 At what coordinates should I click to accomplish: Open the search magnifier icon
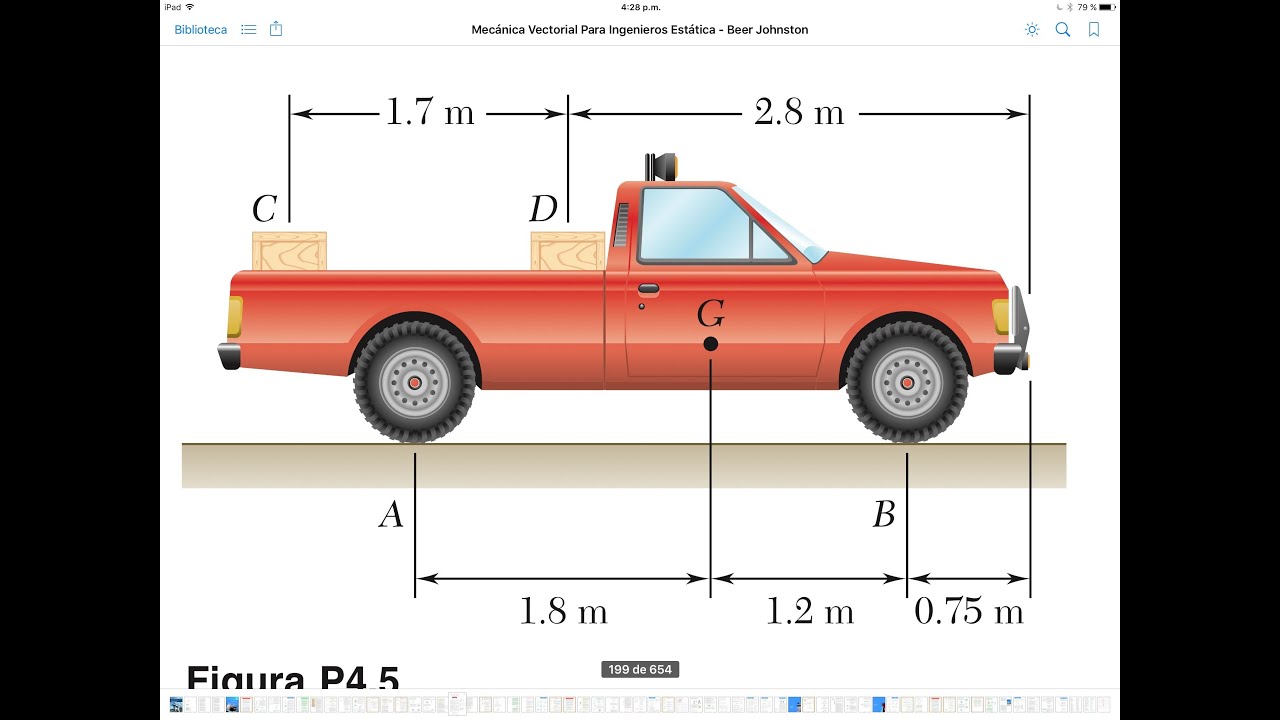click(x=1063, y=30)
